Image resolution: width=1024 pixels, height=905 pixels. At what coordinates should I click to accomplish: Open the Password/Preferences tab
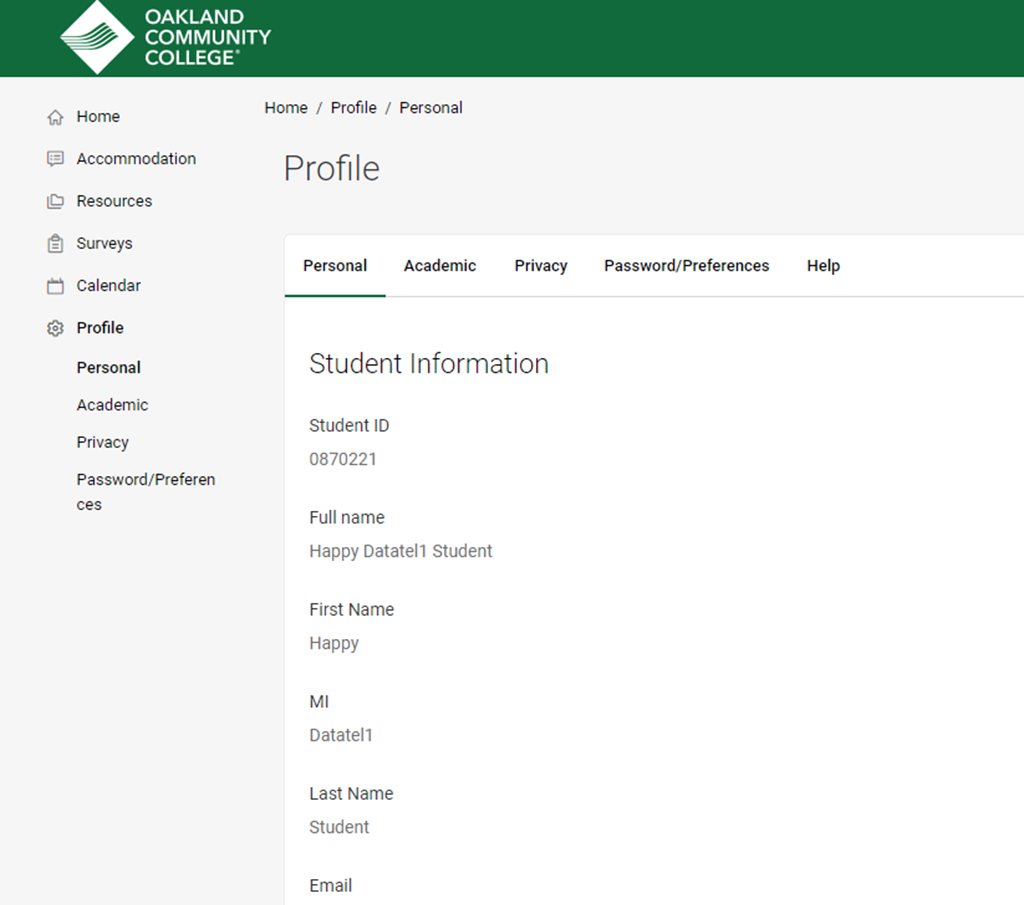686,266
